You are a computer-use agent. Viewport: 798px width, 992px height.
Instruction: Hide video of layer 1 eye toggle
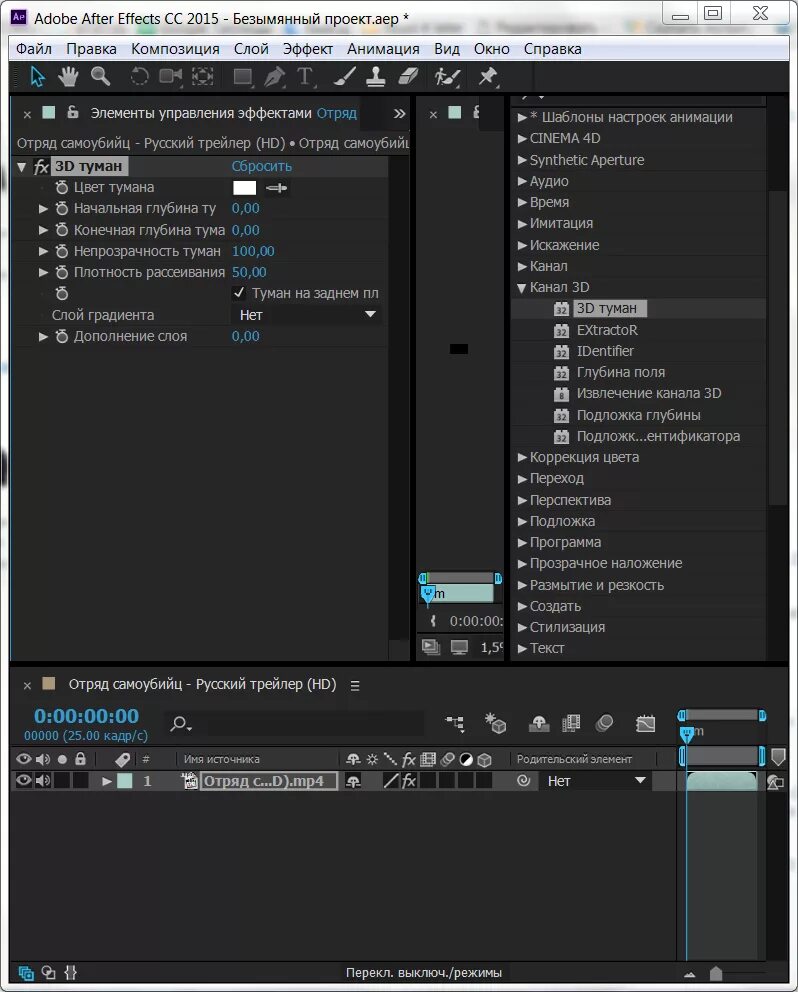point(23,781)
